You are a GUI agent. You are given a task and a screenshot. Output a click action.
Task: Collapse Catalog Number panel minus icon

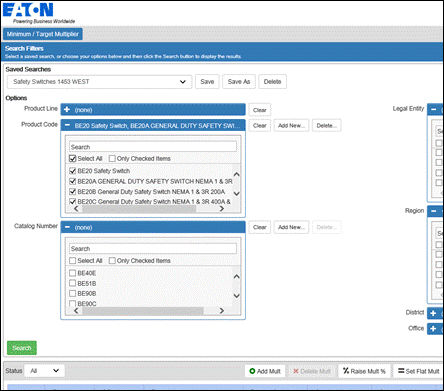pos(67,227)
